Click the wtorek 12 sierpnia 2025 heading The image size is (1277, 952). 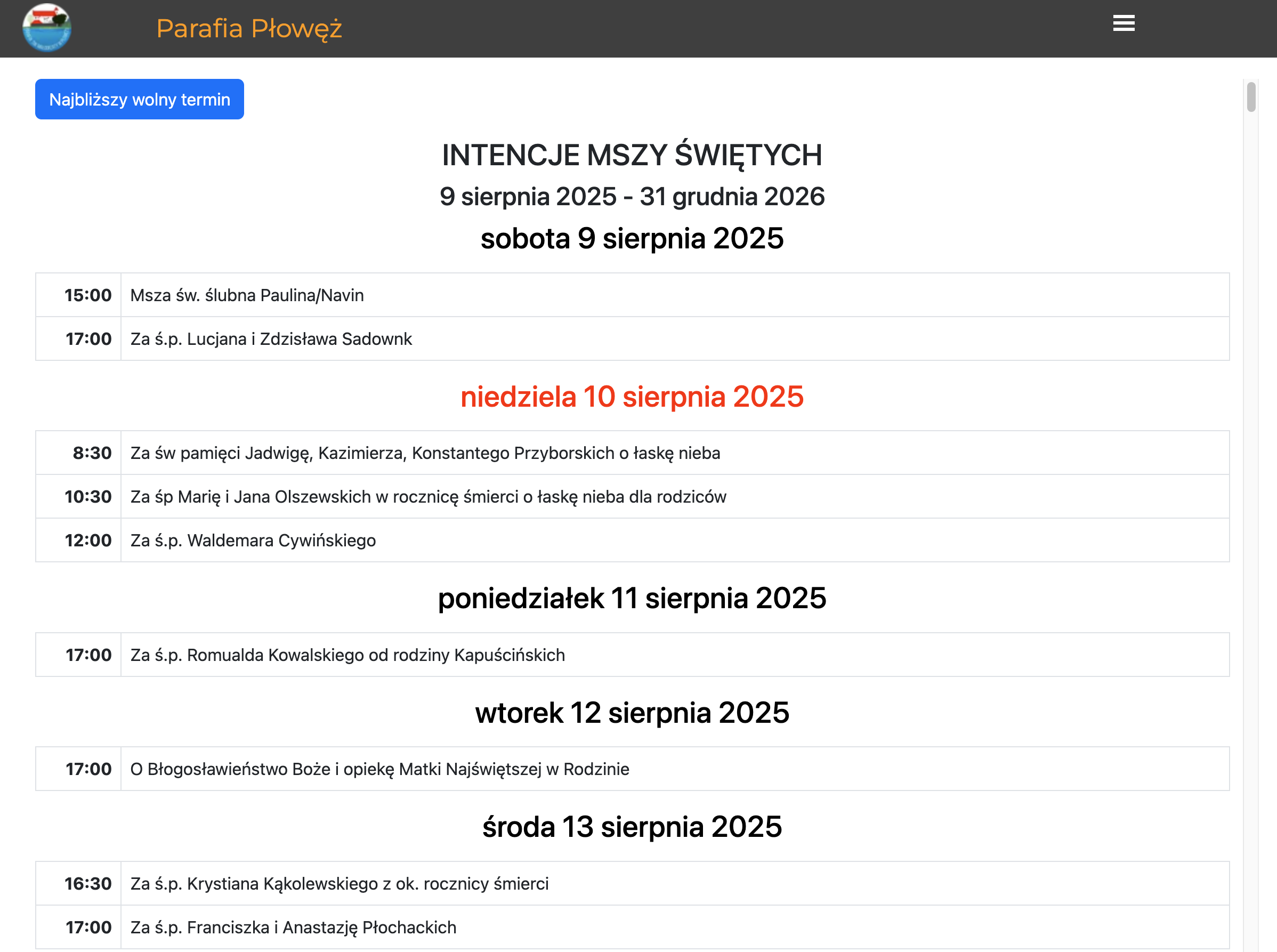[632, 713]
